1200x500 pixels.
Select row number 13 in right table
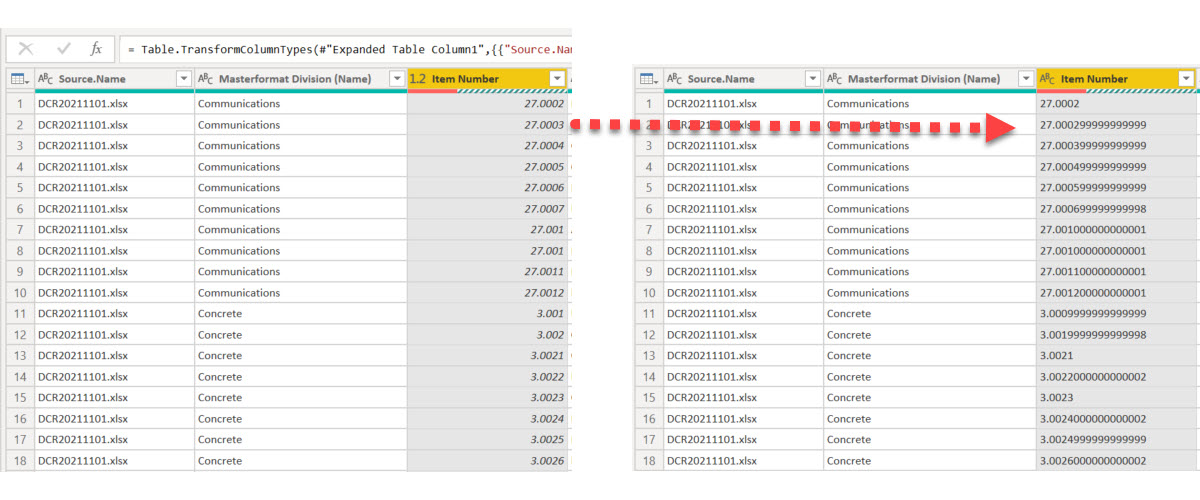pyautogui.click(x=648, y=356)
